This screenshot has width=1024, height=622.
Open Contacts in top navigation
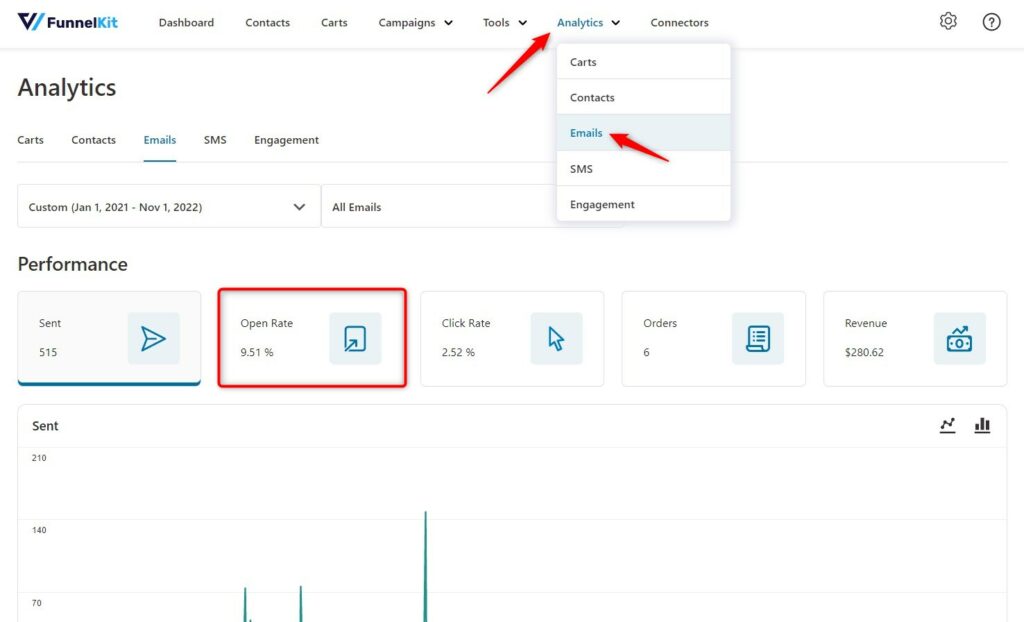tap(268, 22)
